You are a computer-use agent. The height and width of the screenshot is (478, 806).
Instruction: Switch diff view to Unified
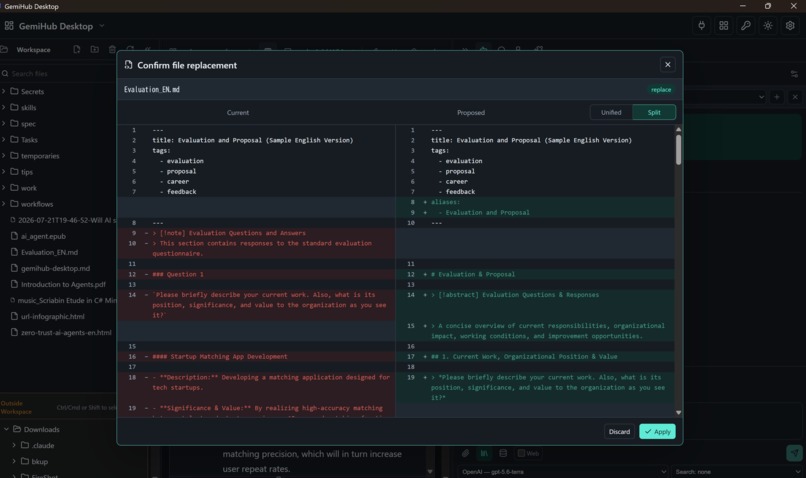611,112
